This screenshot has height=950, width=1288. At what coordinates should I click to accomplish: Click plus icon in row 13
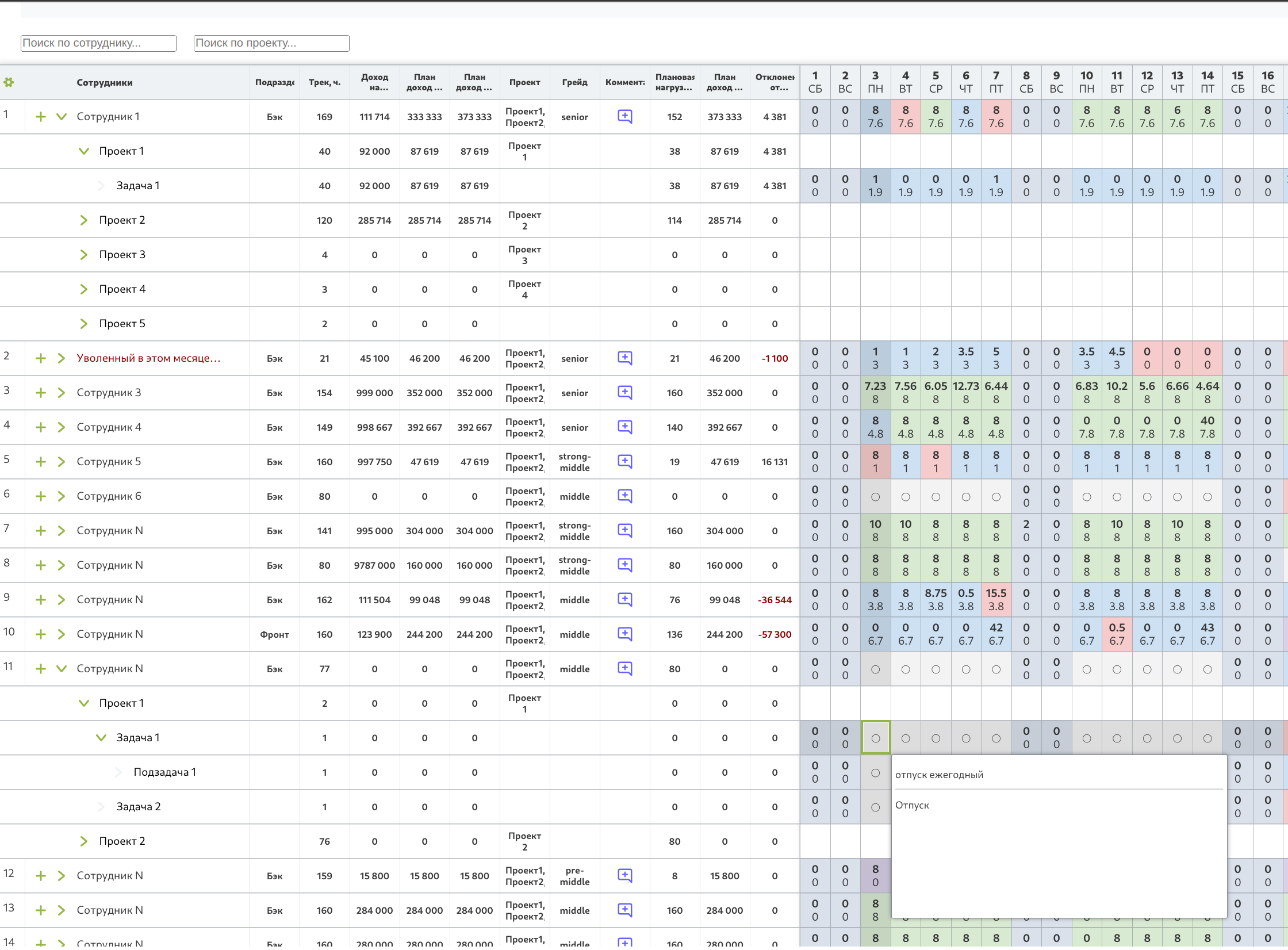(41, 910)
